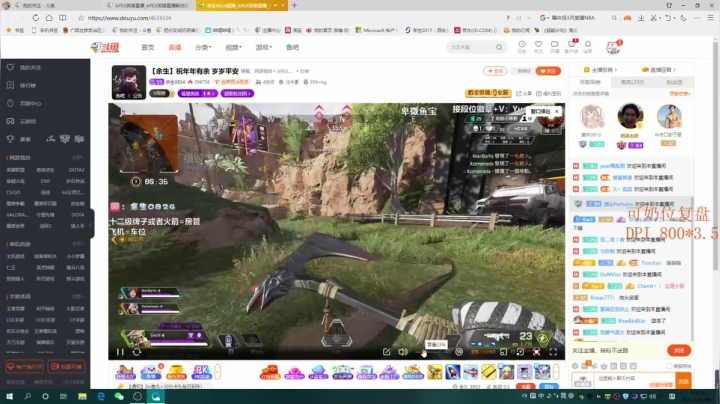Click the orange 关注 follow button near title
Screen dimensions: 720x404
coord(548,71)
